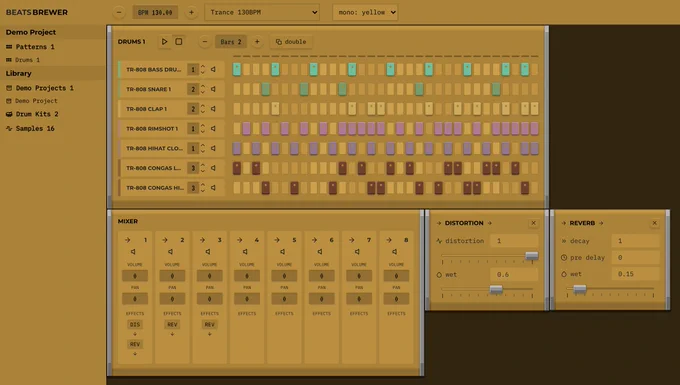Change Congas High track channel stepper
The height and width of the screenshot is (385, 680).
pyautogui.click(x=203, y=188)
